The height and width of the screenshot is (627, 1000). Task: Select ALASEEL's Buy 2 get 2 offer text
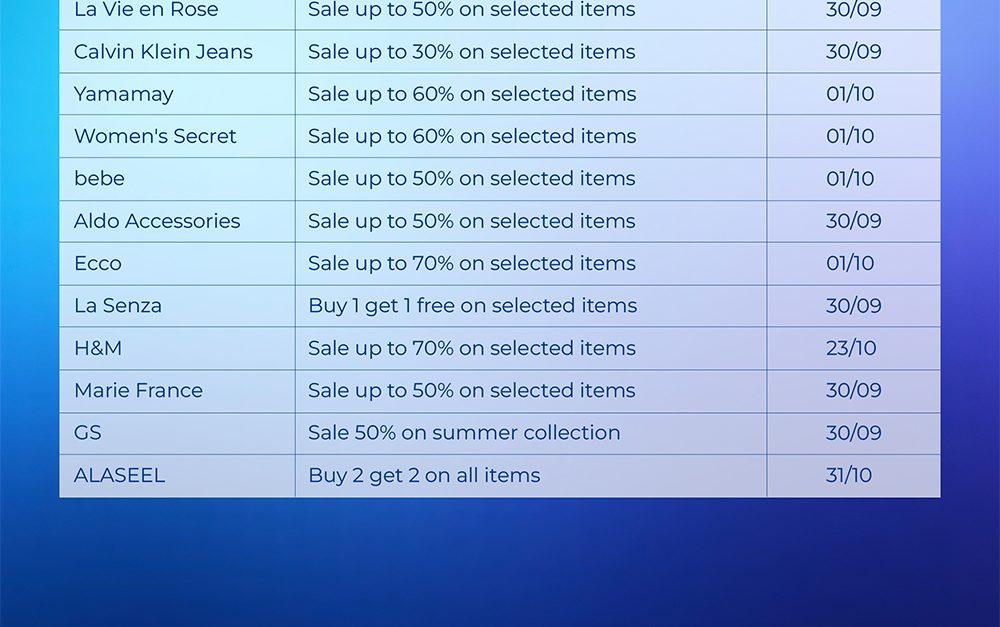[x=424, y=476]
